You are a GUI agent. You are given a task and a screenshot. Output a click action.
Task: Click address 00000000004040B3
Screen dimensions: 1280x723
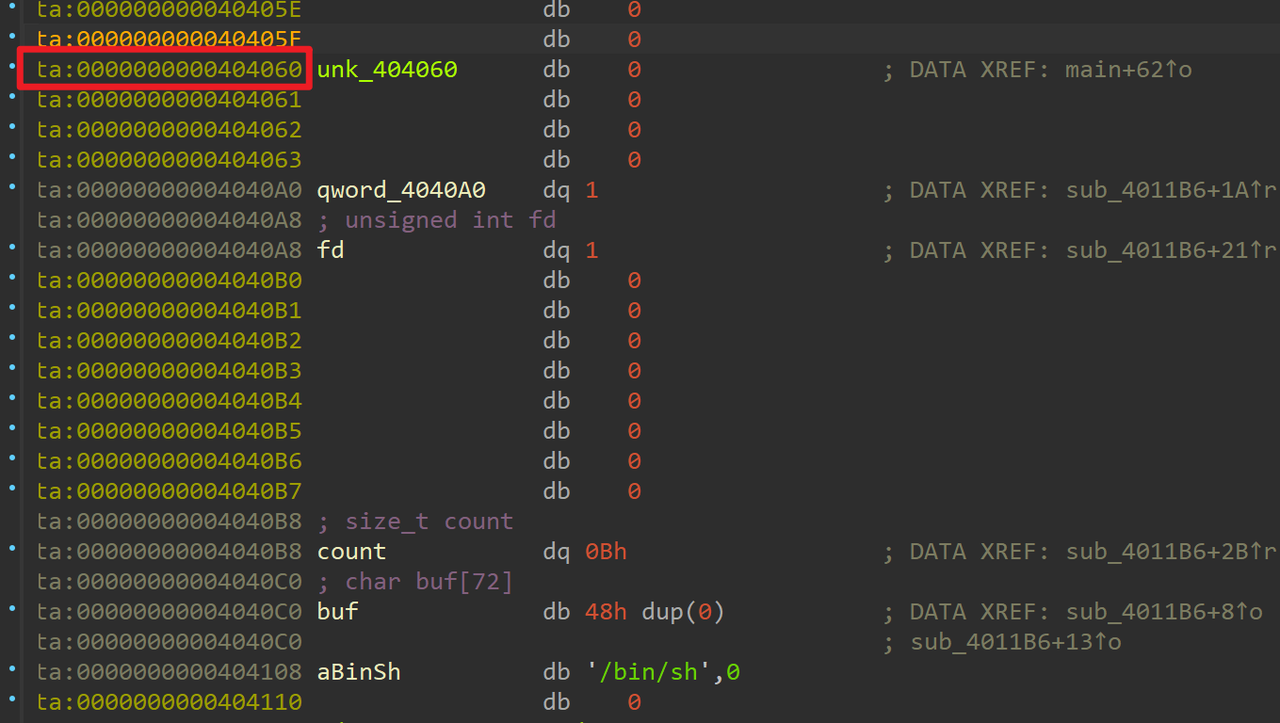coord(170,371)
